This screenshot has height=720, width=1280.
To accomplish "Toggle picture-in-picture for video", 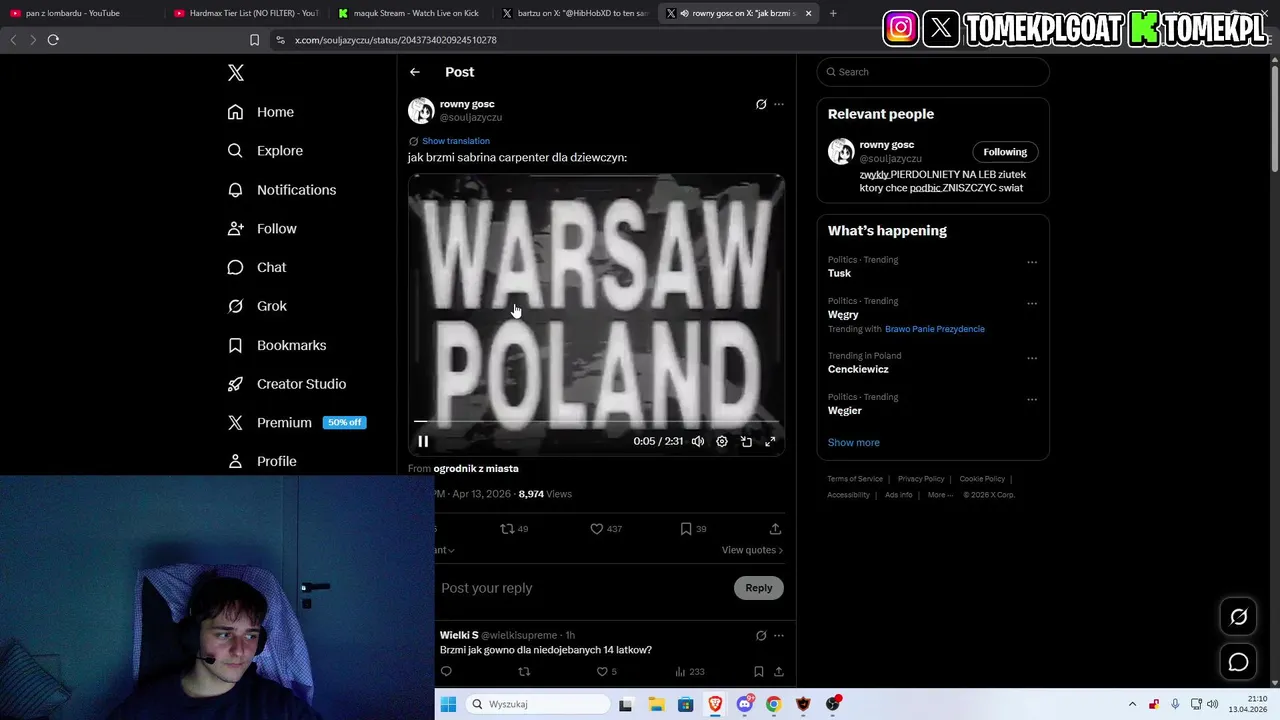I will (x=746, y=441).
